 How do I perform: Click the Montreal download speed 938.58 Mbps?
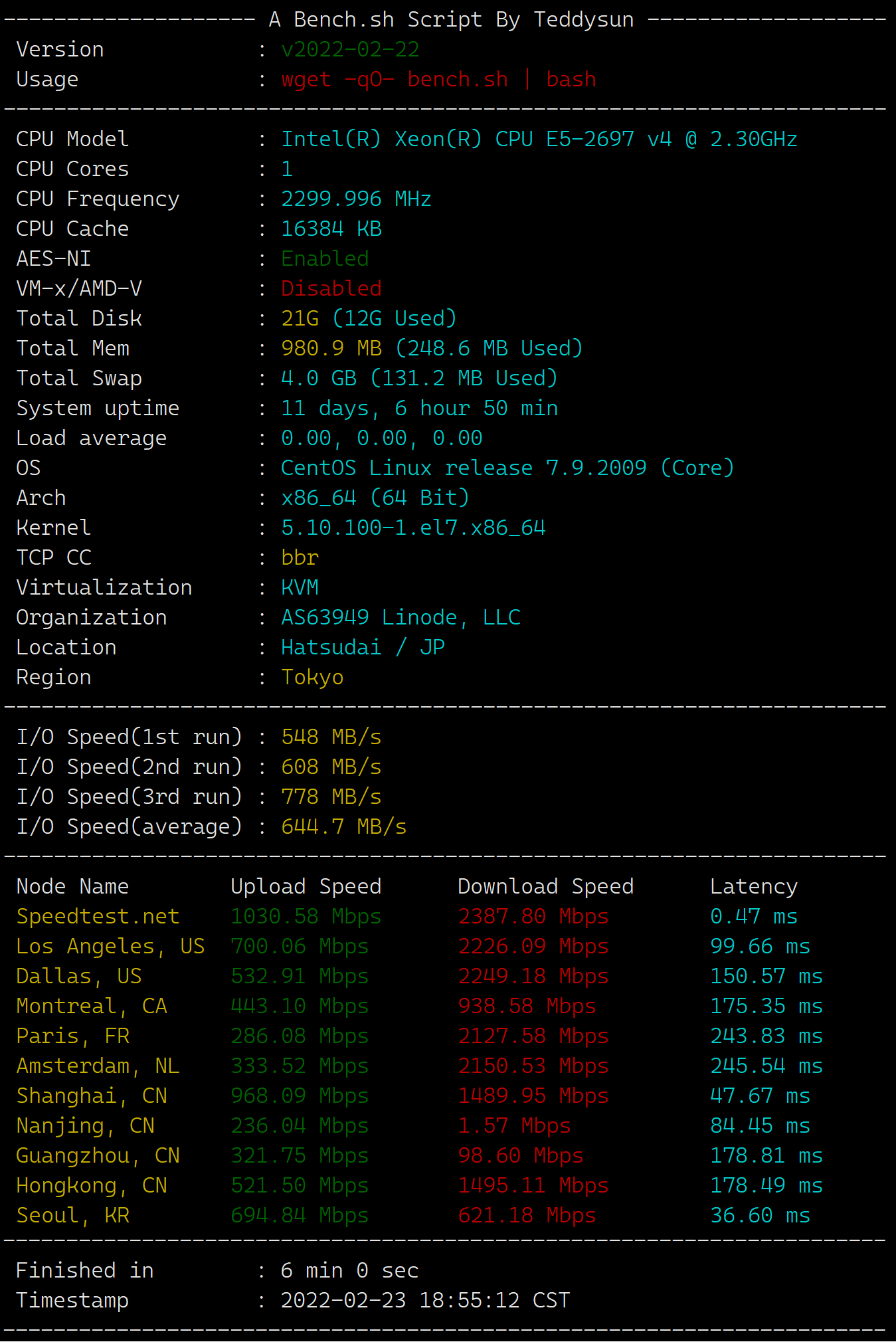(527, 1006)
